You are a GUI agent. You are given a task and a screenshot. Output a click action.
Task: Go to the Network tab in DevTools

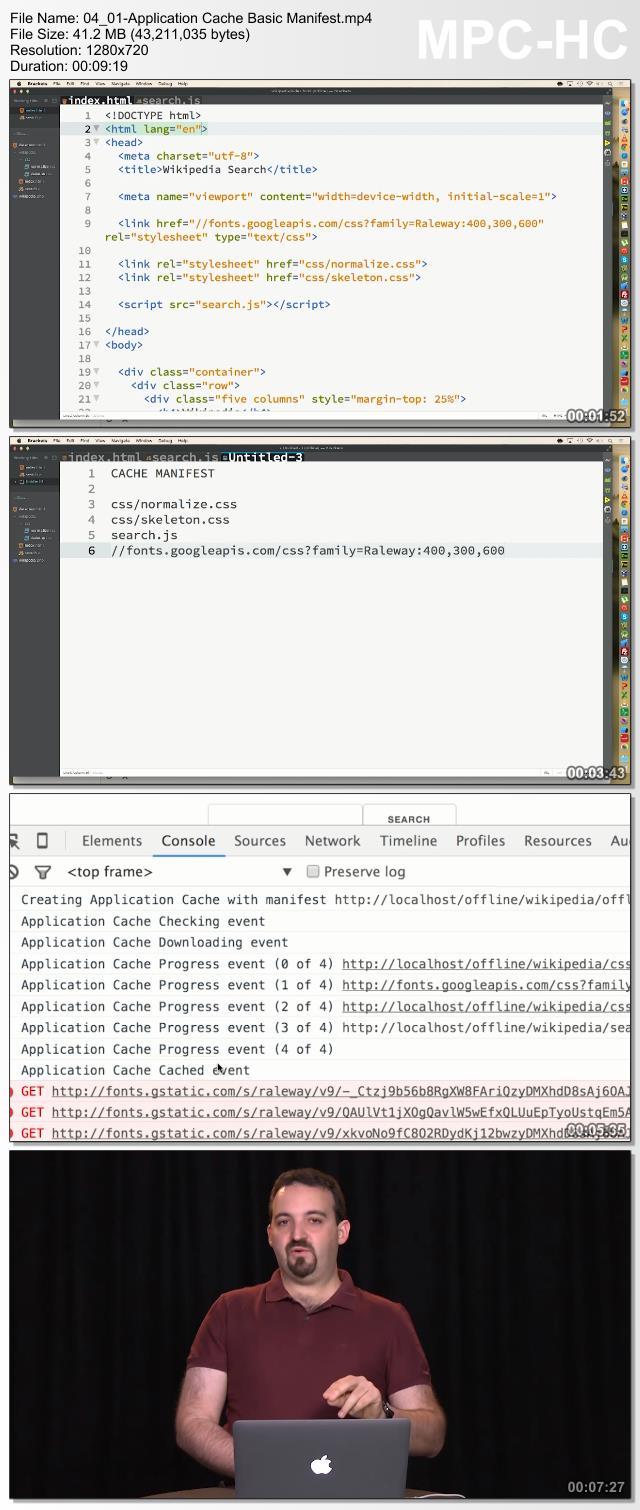pos(333,841)
